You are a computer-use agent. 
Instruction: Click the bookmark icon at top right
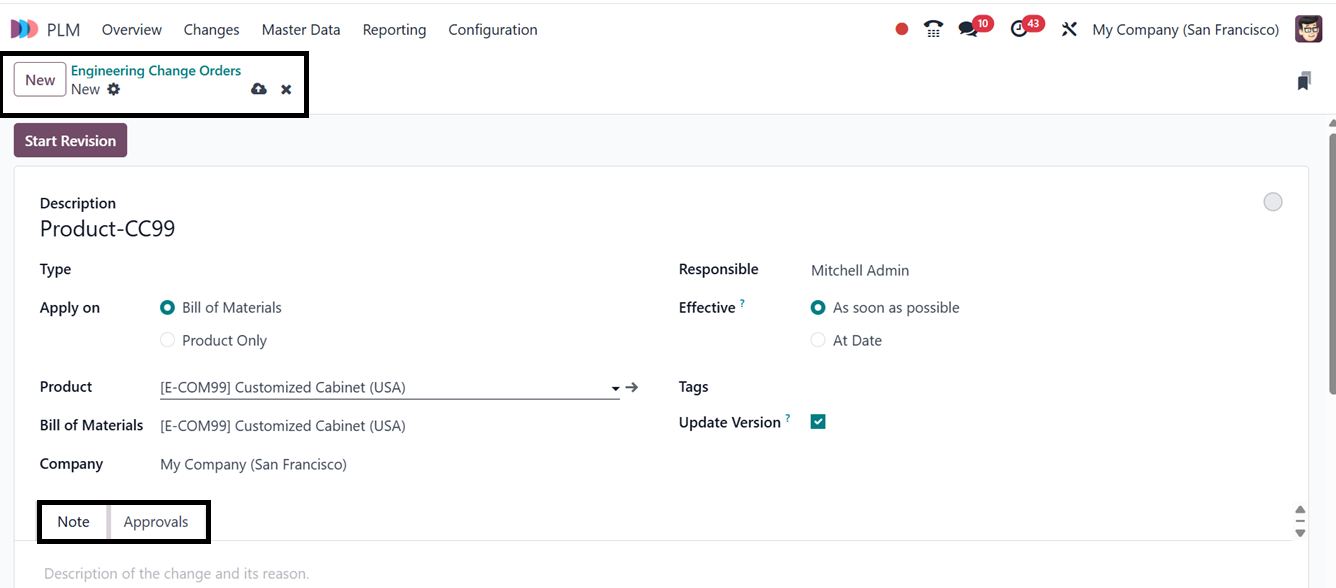pyautogui.click(x=1303, y=81)
